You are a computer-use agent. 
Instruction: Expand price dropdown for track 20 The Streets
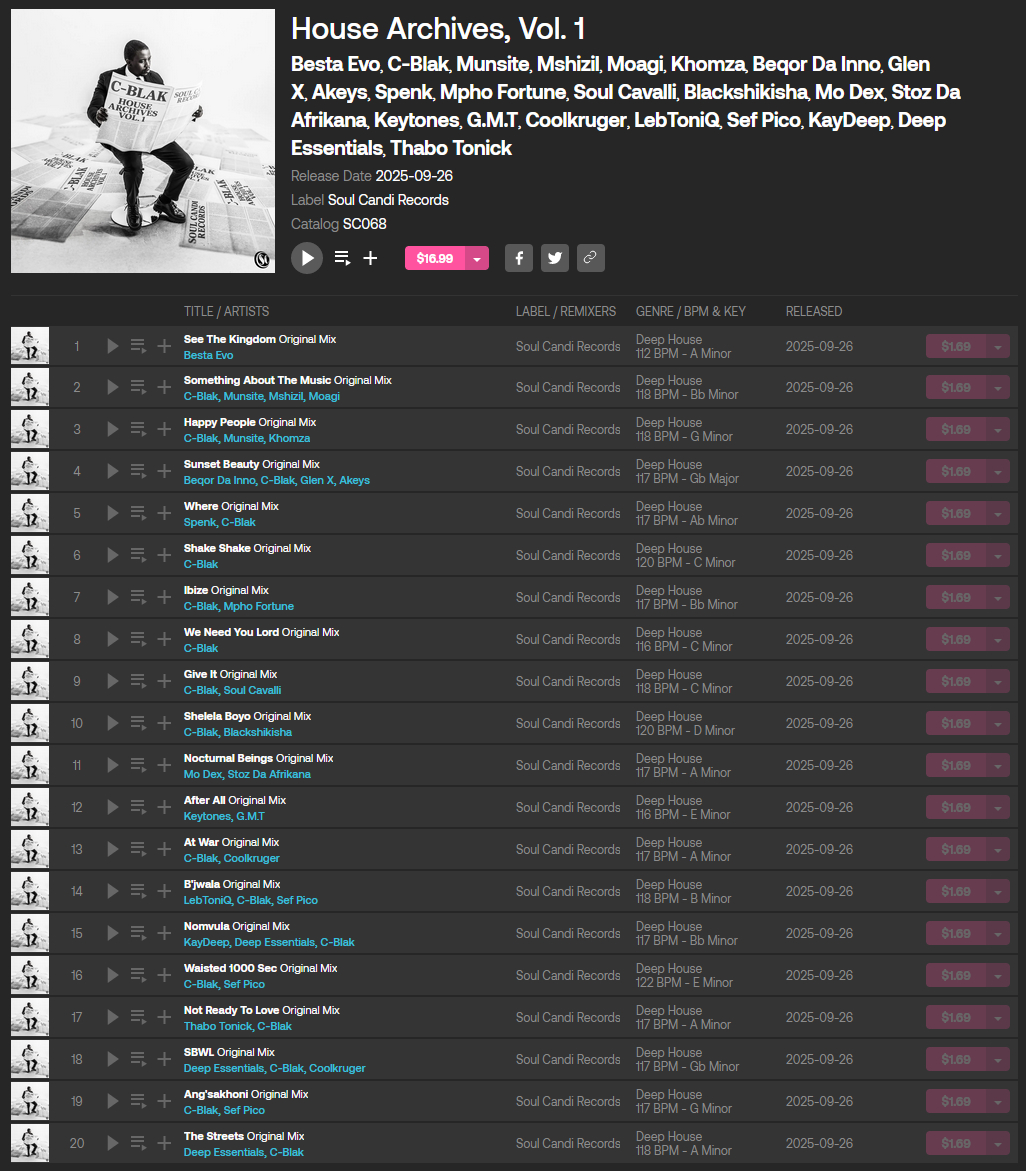coord(998,1143)
